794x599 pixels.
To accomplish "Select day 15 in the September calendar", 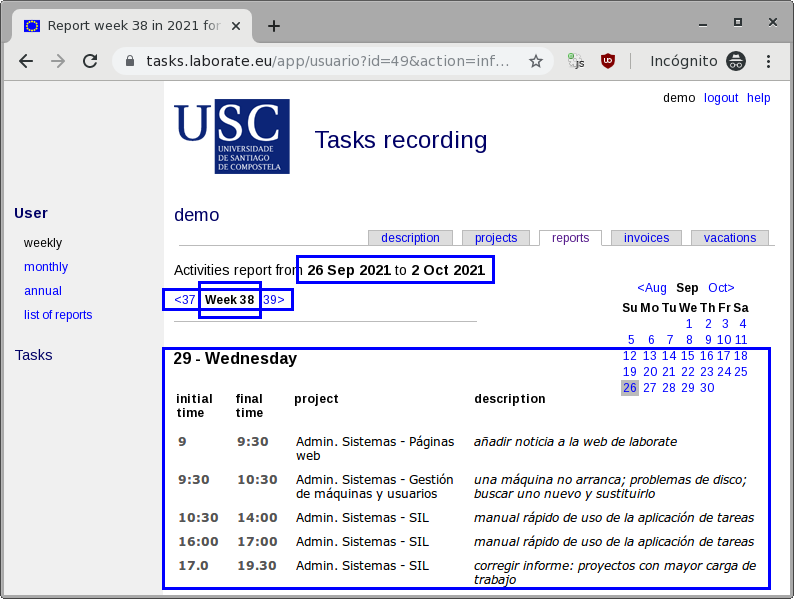I will 687,356.
